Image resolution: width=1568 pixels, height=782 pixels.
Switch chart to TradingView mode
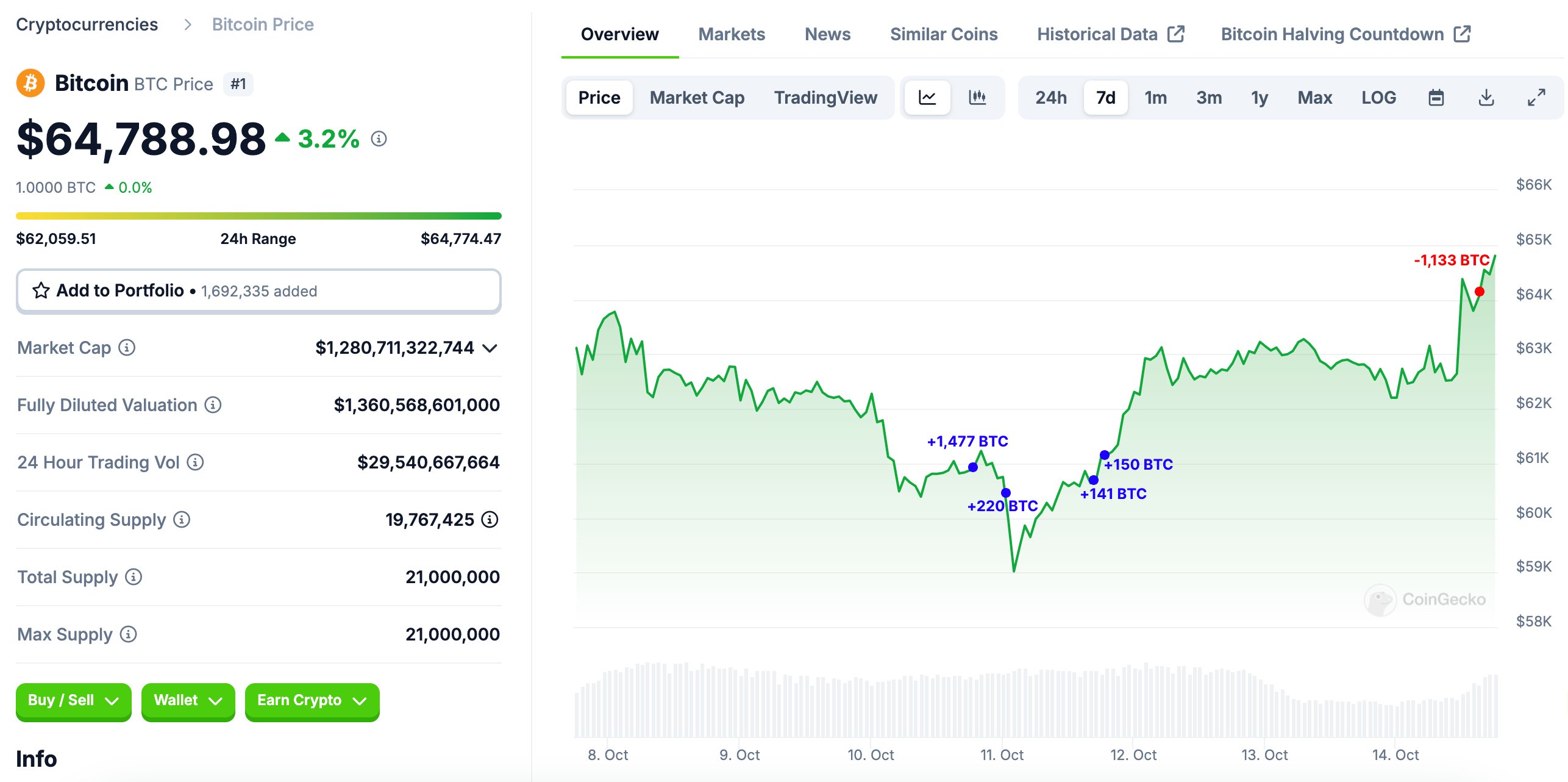(x=825, y=98)
